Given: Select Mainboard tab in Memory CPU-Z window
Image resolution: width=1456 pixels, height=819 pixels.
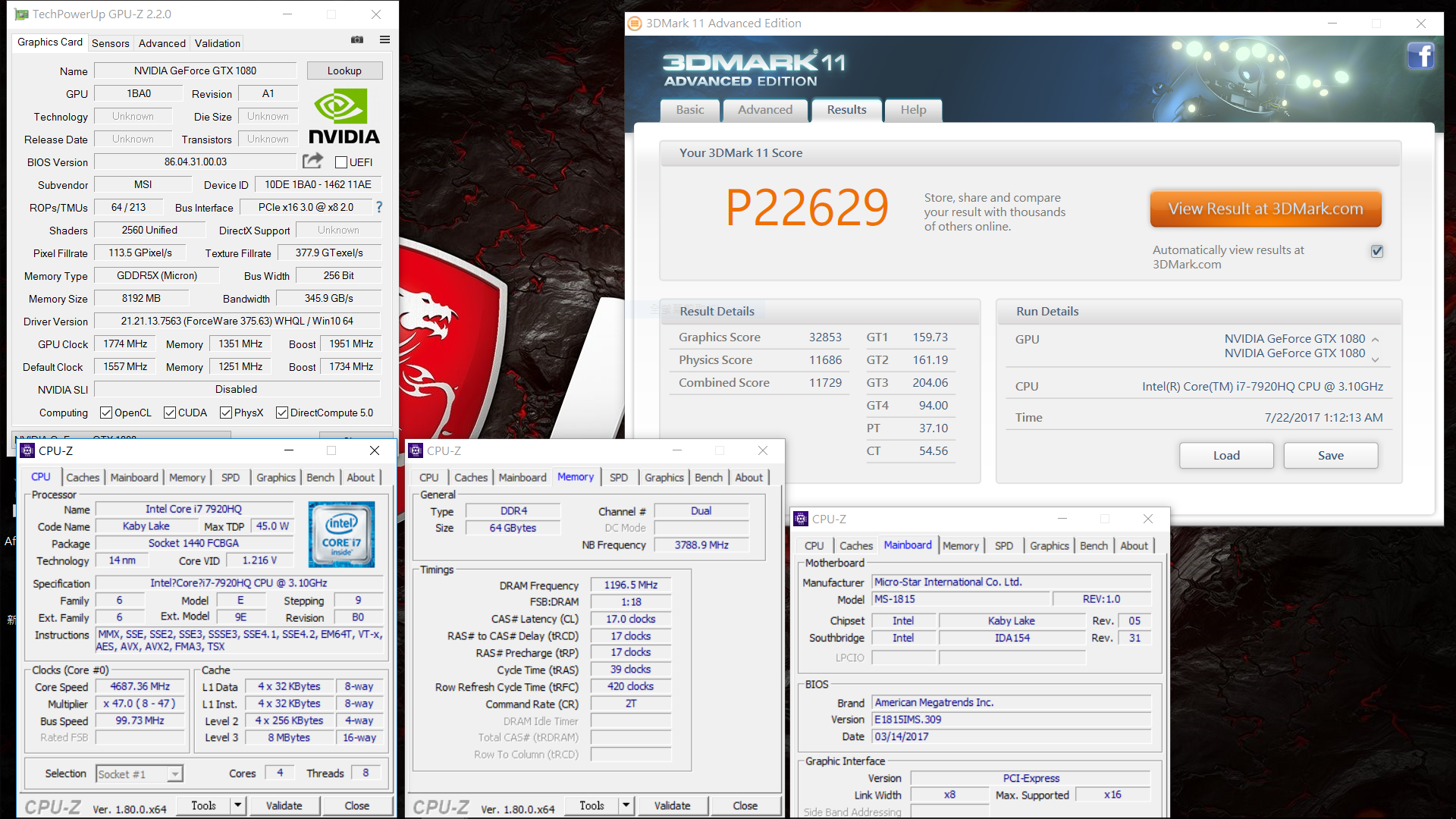Looking at the screenshot, I should click(x=522, y=477).
